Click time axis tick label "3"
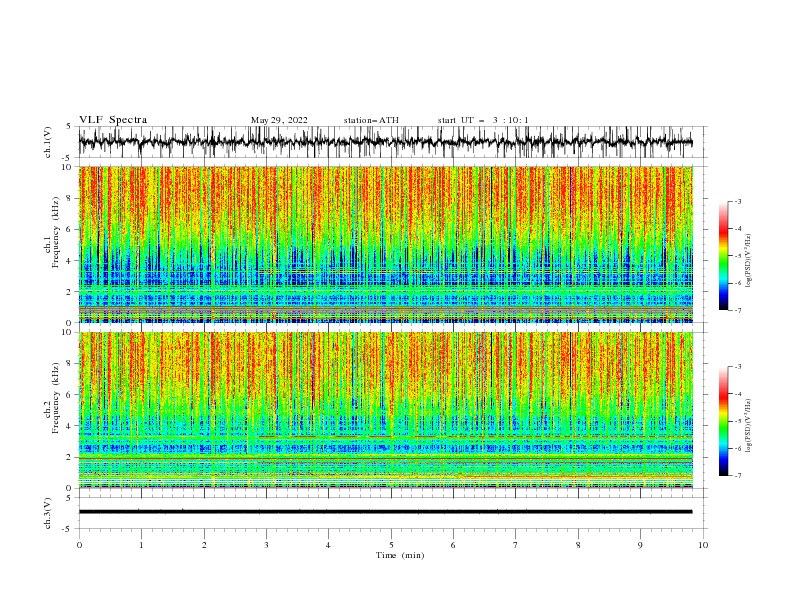 pyautogui.click(x=266, y=545)
